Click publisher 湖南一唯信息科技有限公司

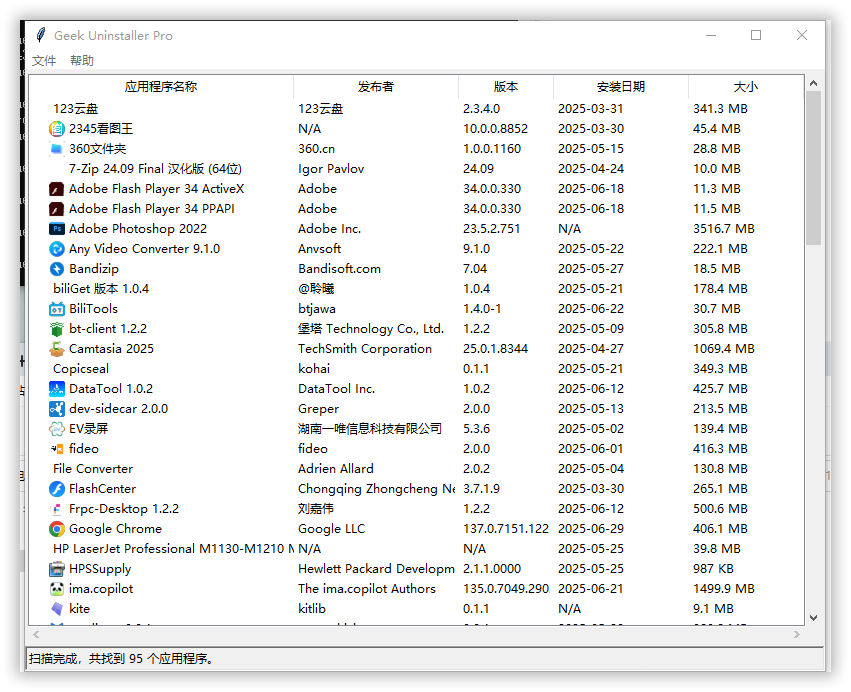[370, 429]
